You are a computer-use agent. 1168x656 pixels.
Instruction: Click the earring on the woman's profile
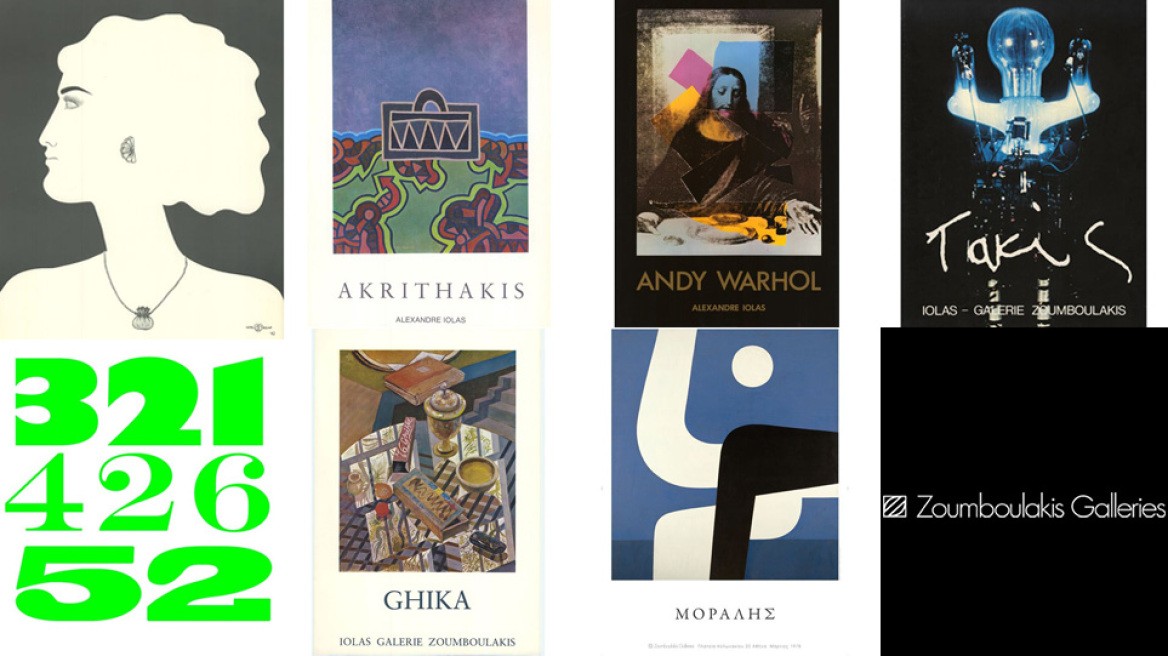point(128,150)
